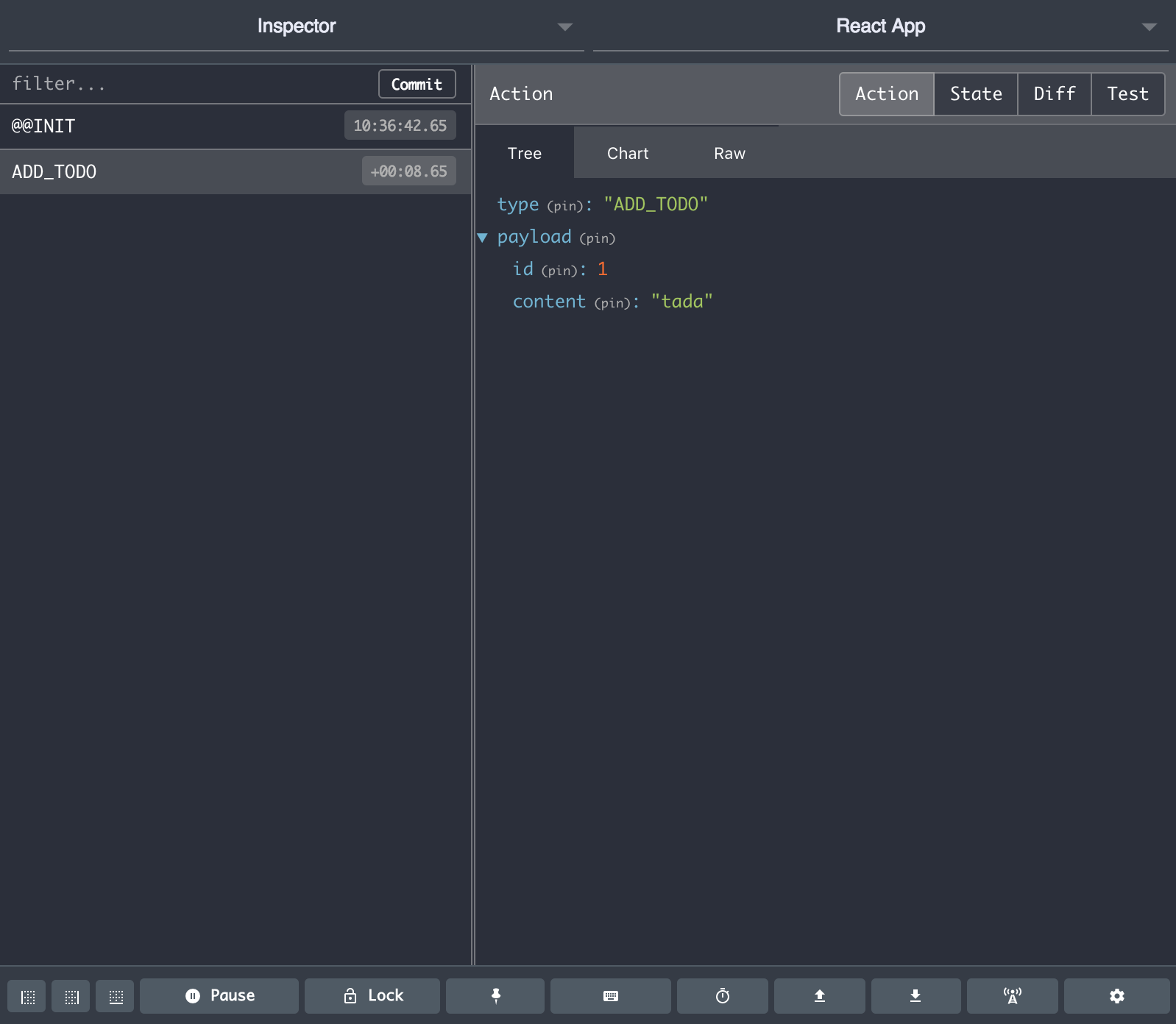Click the export (download arrow) icon
Image resolution: width=1176 pixels, height=1024 pixels.
pyautogui.click(x=915, y=996)
